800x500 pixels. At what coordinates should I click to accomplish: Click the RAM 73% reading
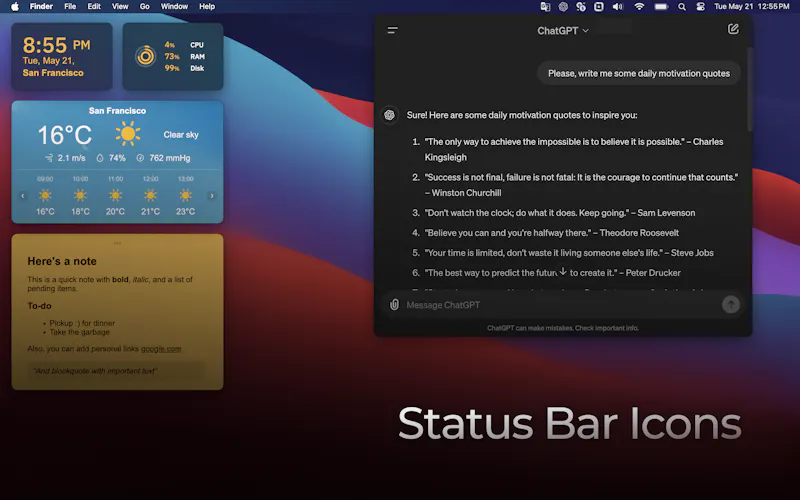(184, 57)
